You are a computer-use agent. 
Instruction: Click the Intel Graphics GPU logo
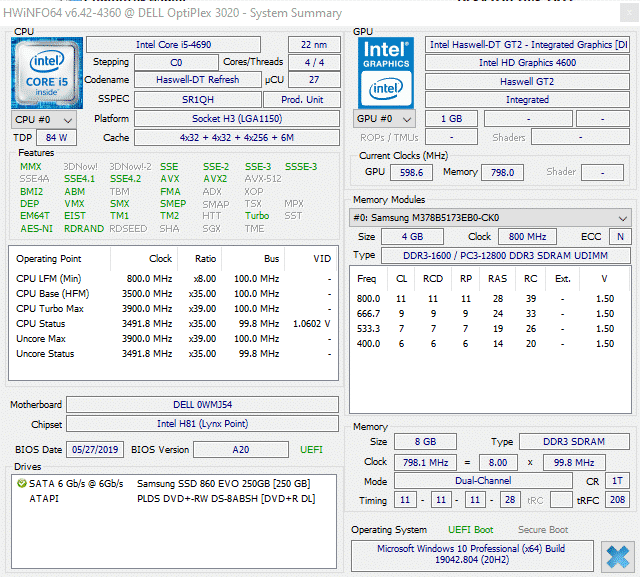pyautogui.click(x=386, y=71)
